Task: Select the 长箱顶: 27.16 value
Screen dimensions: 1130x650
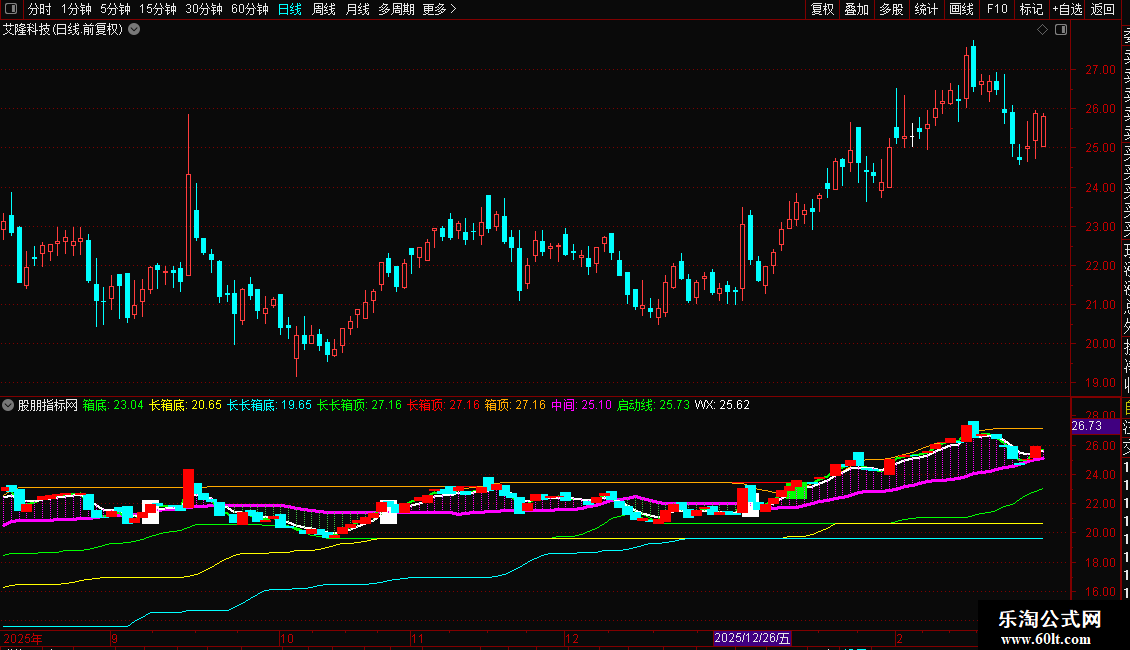Action: click(443, 405)
